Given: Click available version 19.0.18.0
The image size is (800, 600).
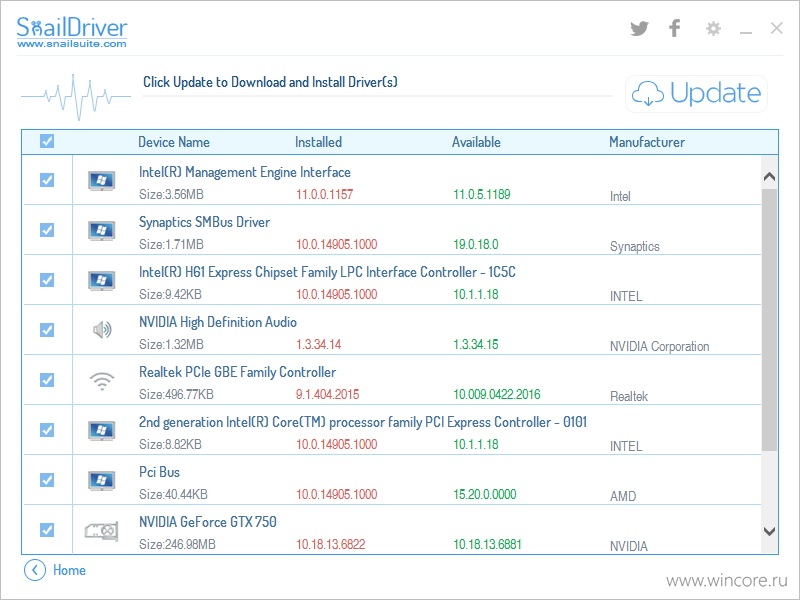Looking at the screenshot, I should point(476,244).
